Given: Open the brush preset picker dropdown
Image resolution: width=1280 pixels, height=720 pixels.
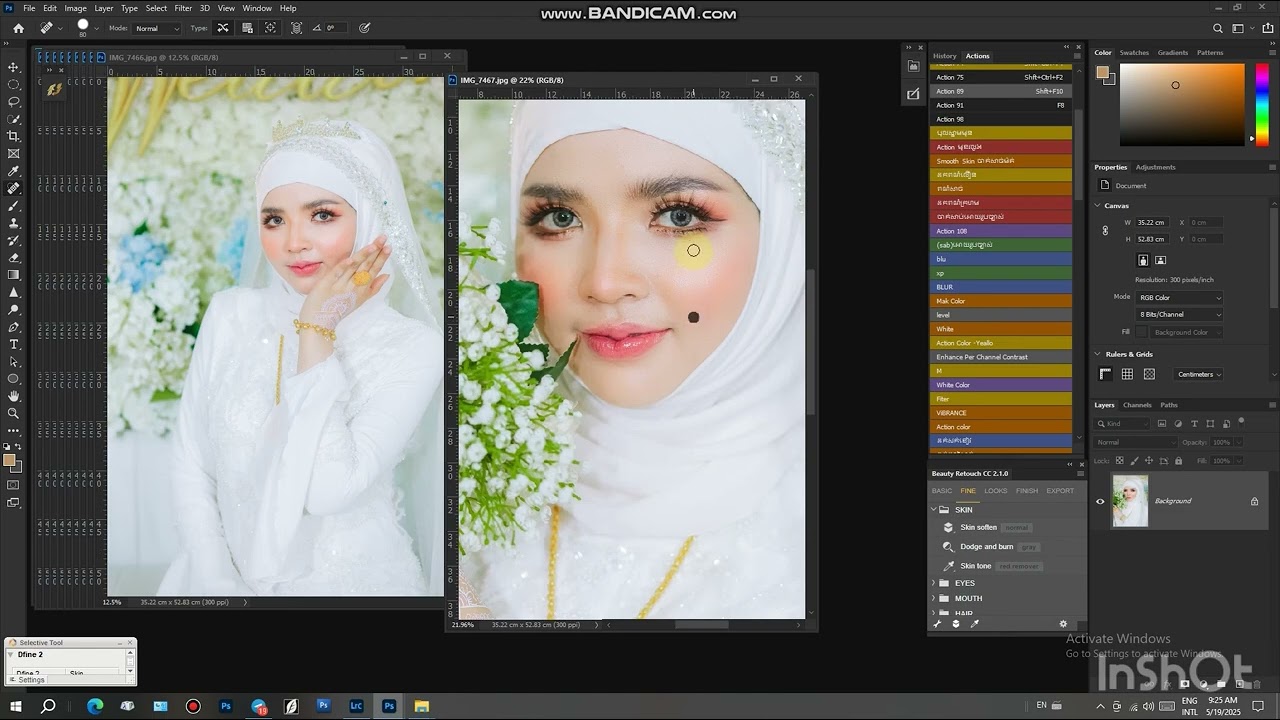Looking at the screenshot, I should (x=96, y=28).
